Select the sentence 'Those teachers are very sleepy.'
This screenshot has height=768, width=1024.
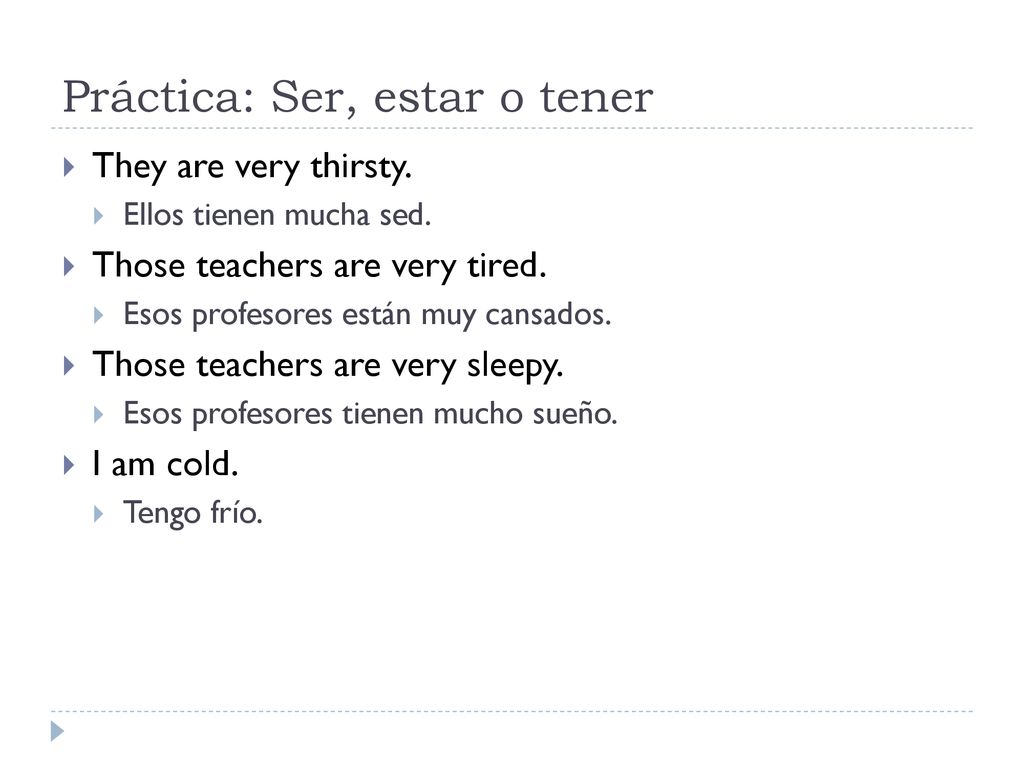click(328, 365)
